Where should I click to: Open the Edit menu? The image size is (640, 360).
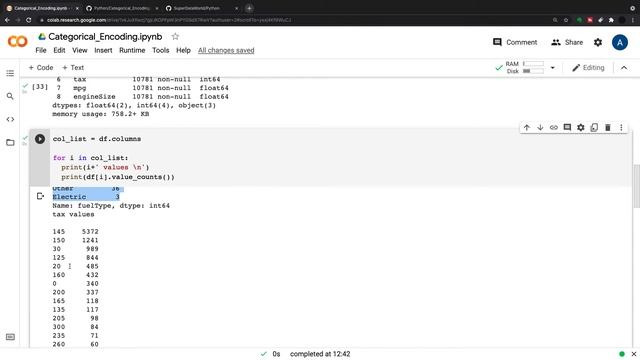click(59, 50)
